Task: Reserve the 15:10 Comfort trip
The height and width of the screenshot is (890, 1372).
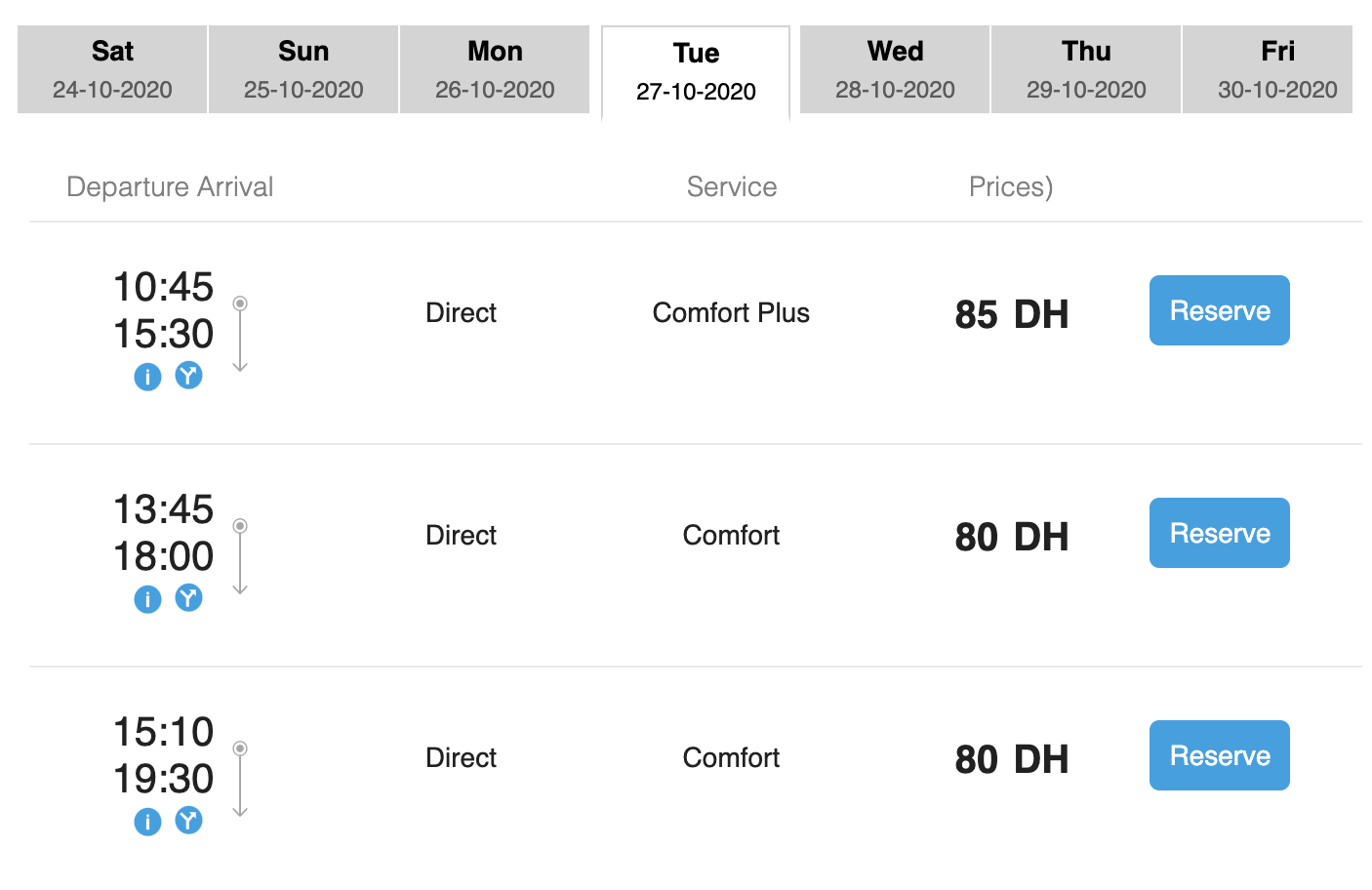Action: pyautogui.click(x=1219, y=755)
